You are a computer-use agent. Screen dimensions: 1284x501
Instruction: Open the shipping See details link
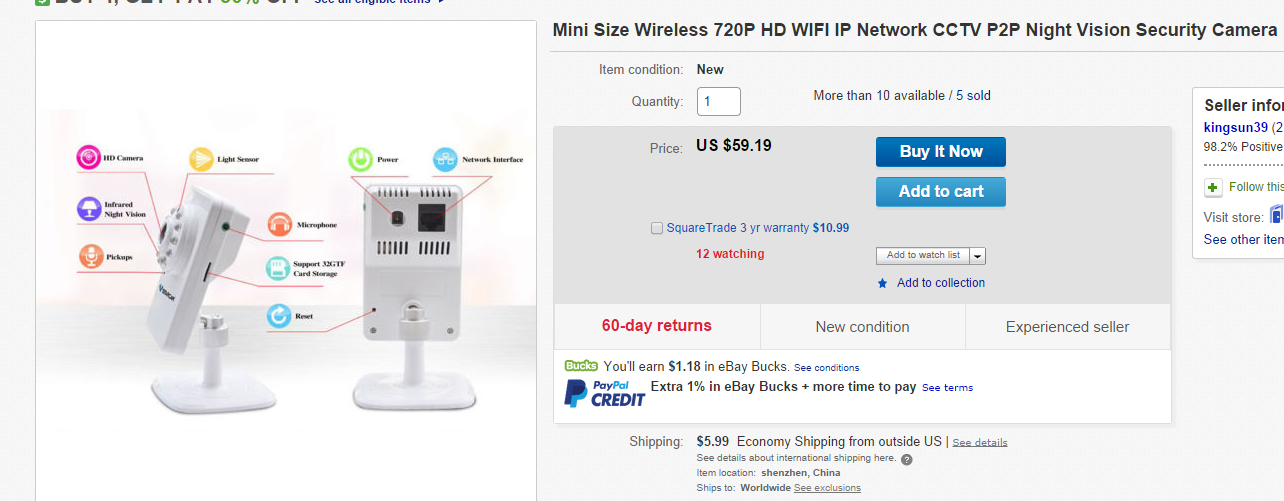coord(979,442)
